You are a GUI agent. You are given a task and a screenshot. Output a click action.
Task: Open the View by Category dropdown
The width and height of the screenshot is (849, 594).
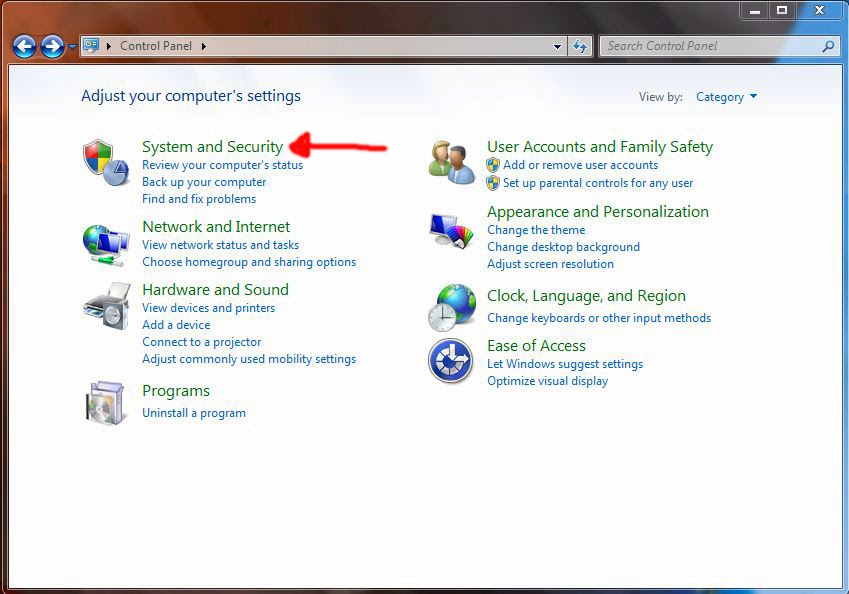(726, 97)
